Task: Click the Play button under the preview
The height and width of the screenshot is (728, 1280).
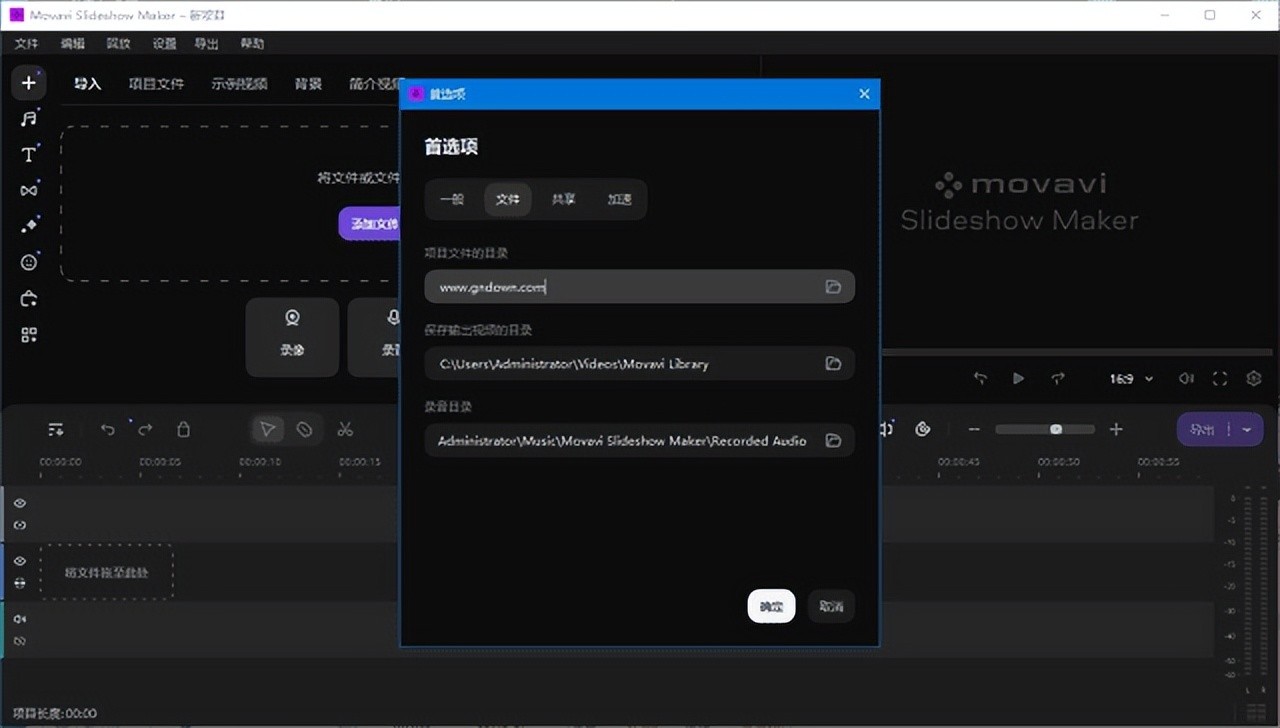Action: tap(1018, 379)
